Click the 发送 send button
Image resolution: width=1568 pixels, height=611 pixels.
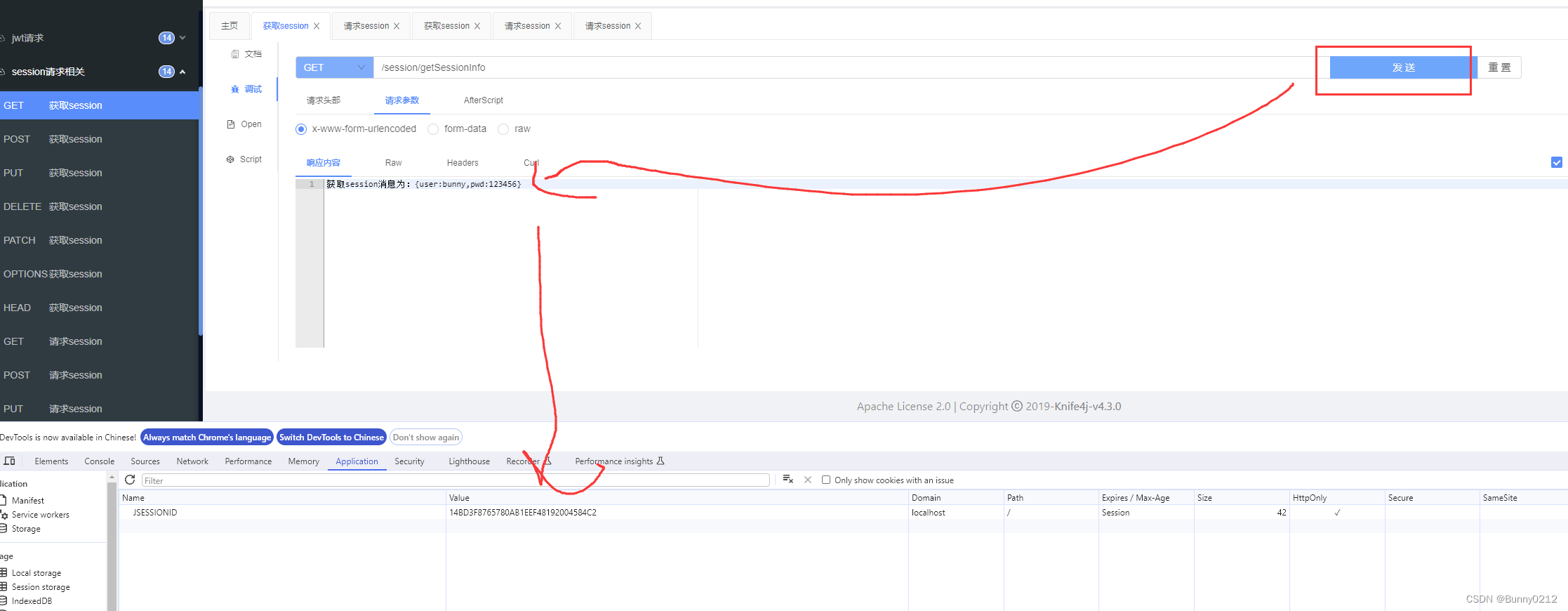click(x=1403, y=67)
